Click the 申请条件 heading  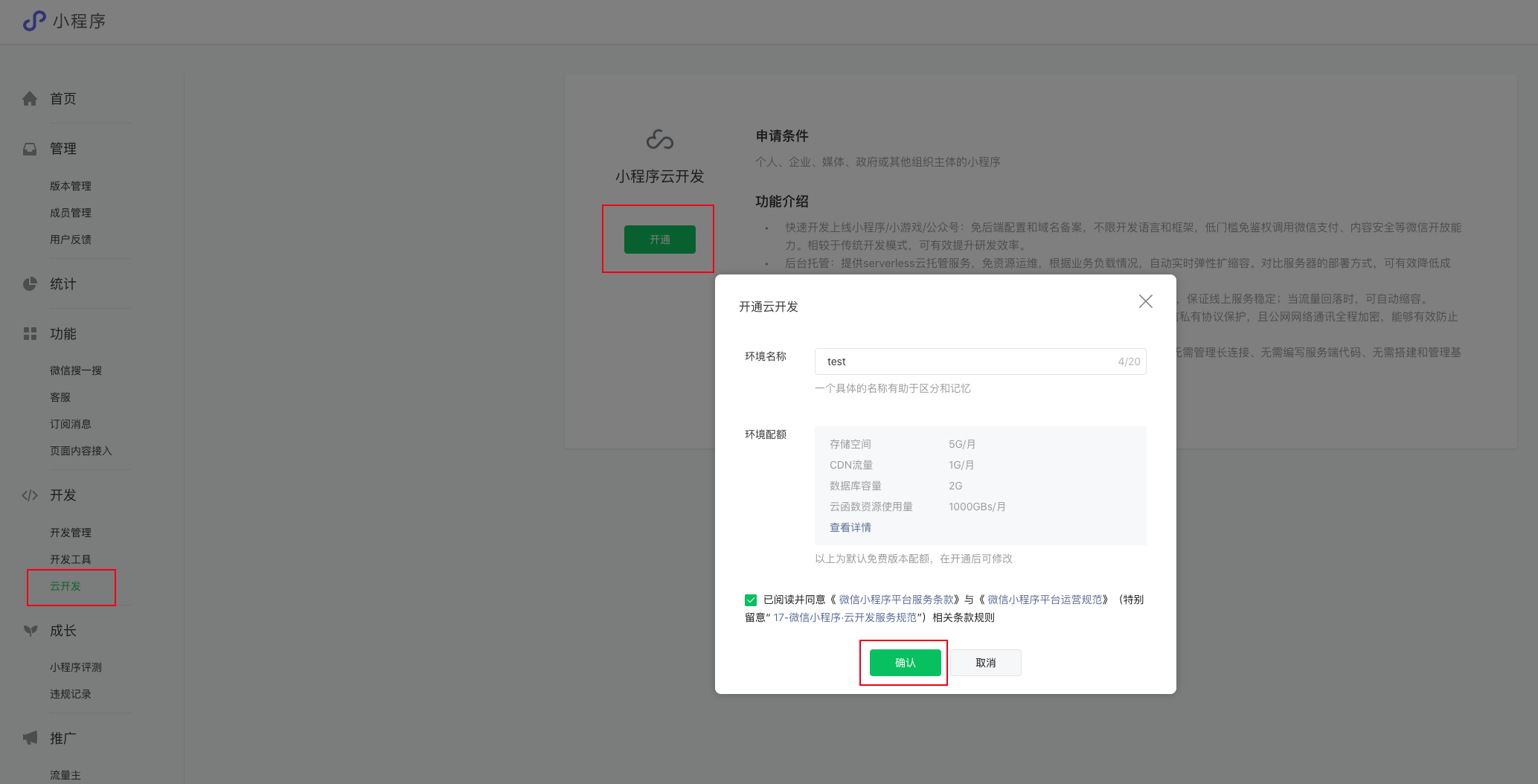pos(782,136)
